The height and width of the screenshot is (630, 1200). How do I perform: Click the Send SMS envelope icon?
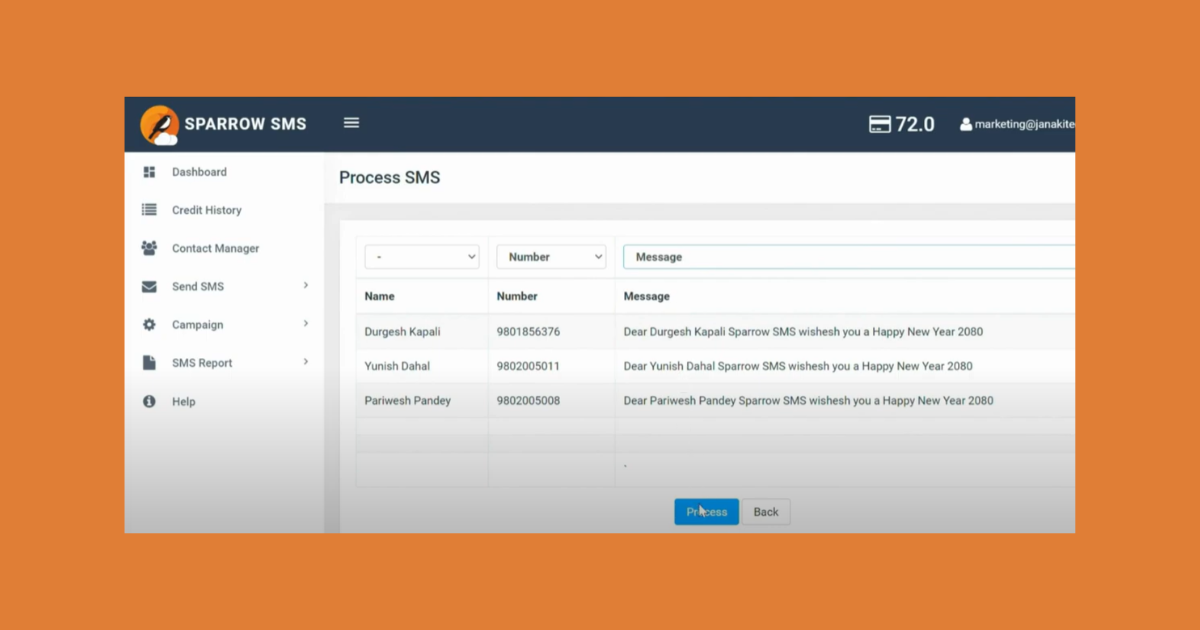click(149, 287)
